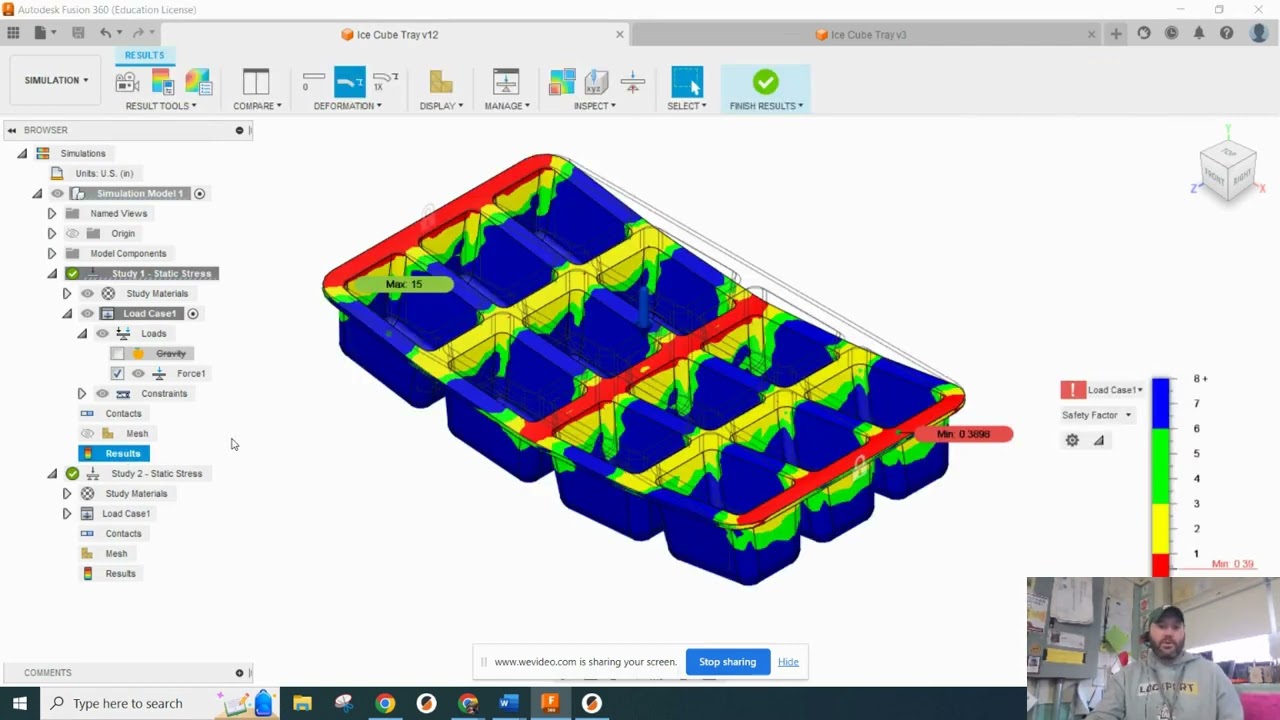Open the Finish Results menu label
The width and height of the screenshot is (1280, 720).
(x=766, y=106)
